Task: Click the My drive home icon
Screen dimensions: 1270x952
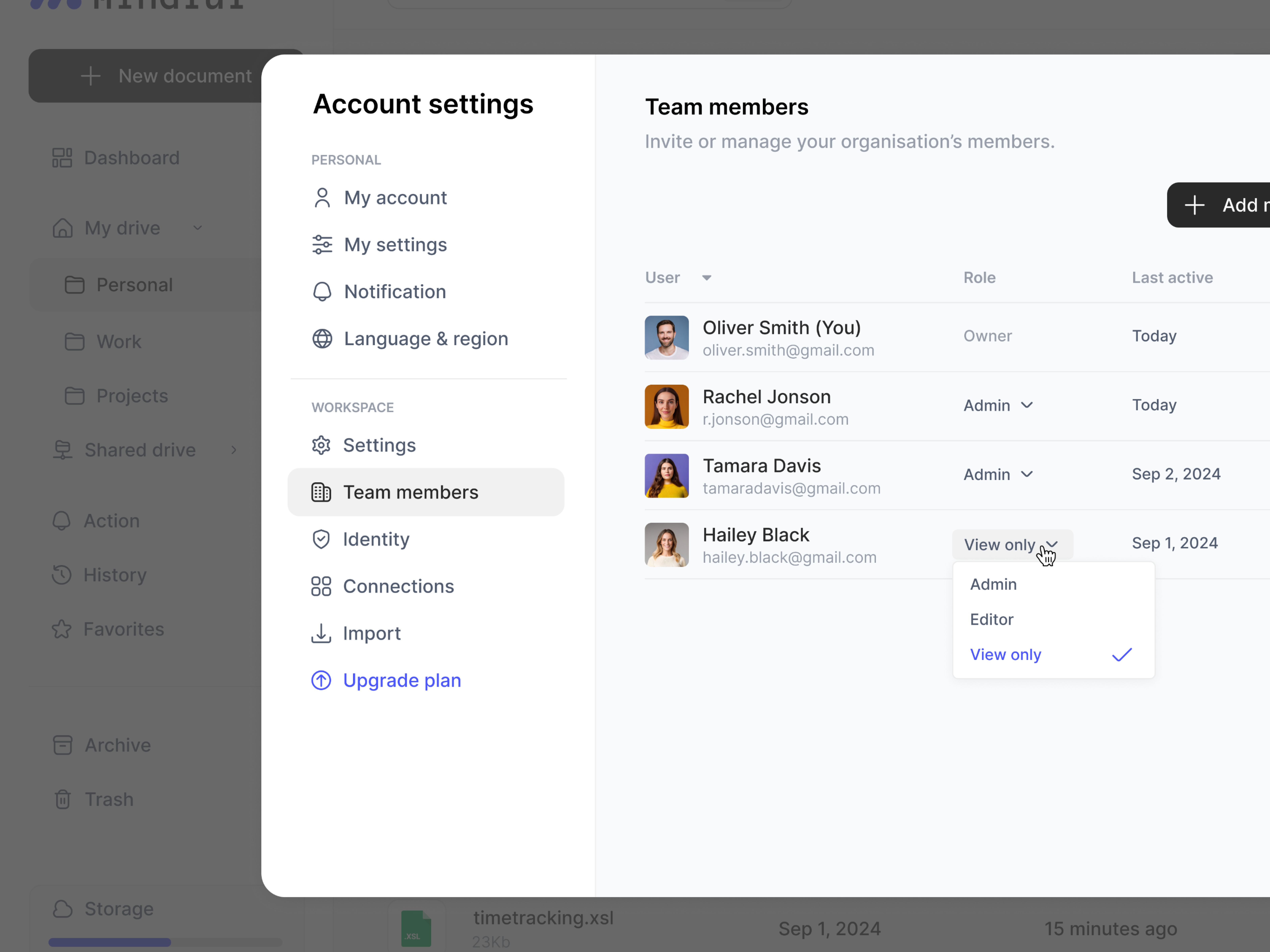Action: (x=63, y=228)
